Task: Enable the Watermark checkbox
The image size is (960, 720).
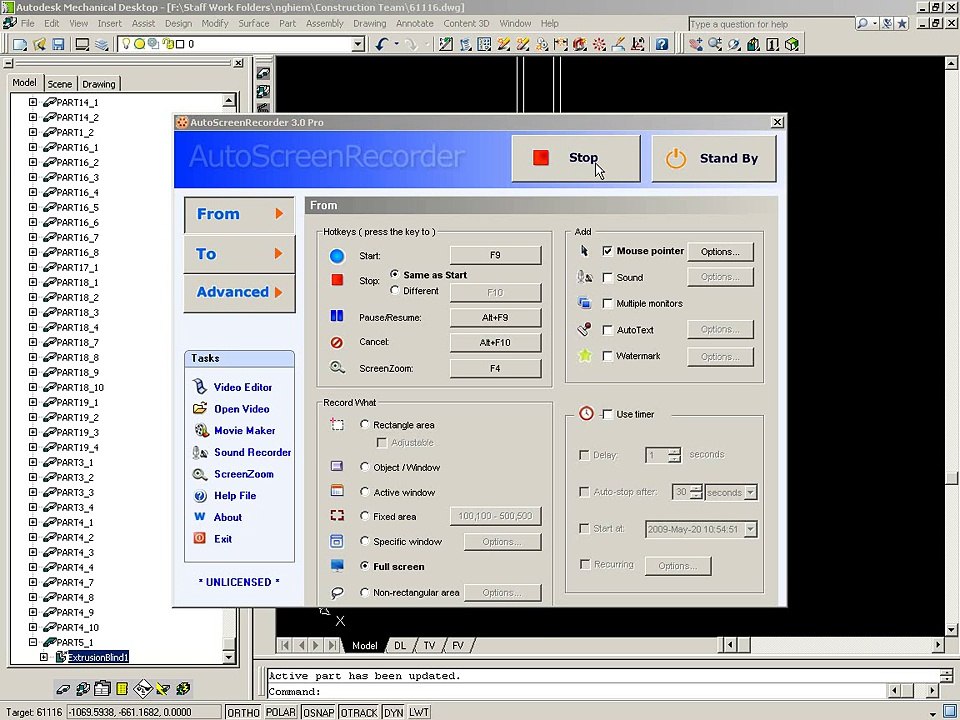Action: click(x=607, y=356)
